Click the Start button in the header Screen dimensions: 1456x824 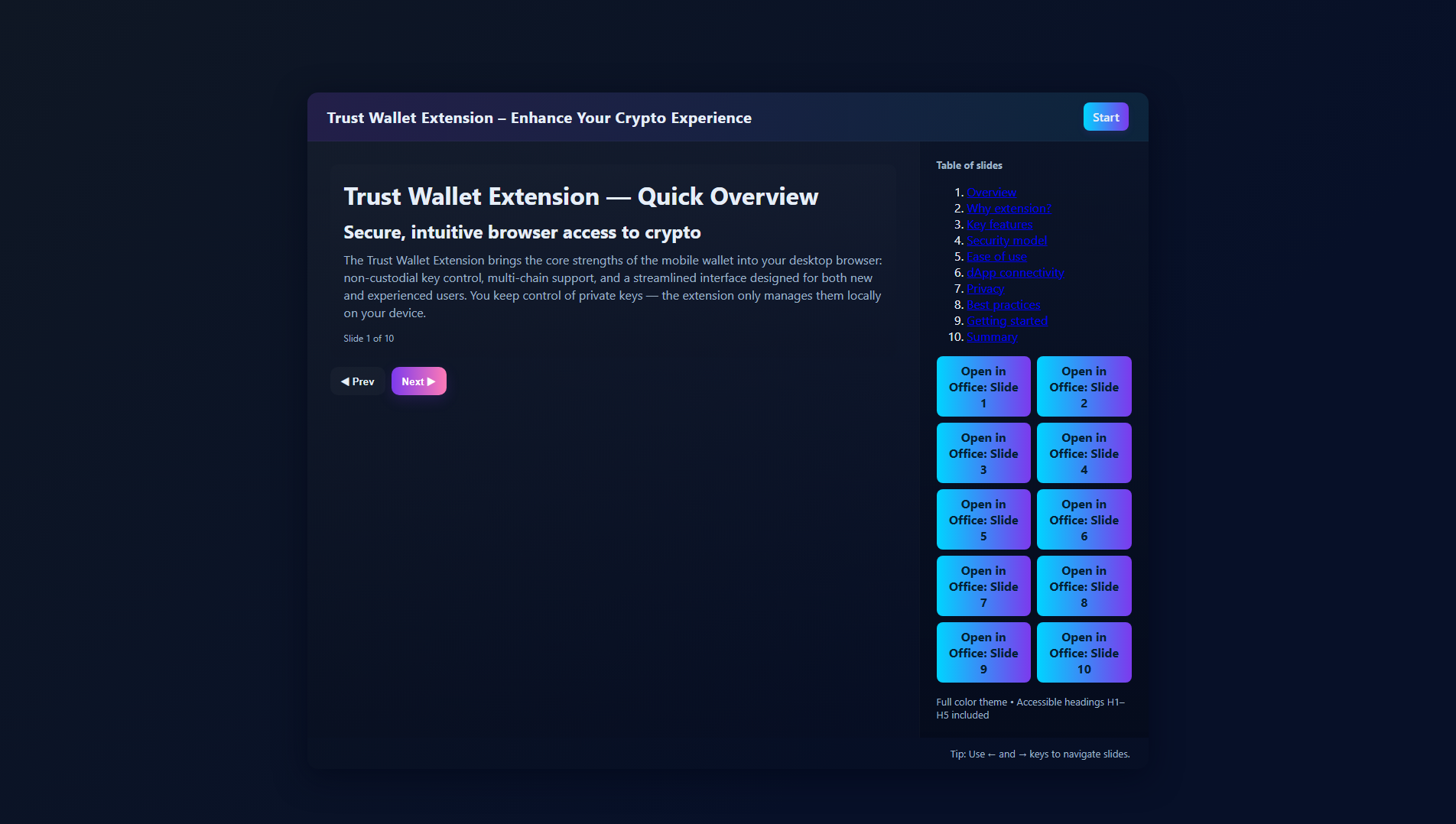(x=1106, y=117)
